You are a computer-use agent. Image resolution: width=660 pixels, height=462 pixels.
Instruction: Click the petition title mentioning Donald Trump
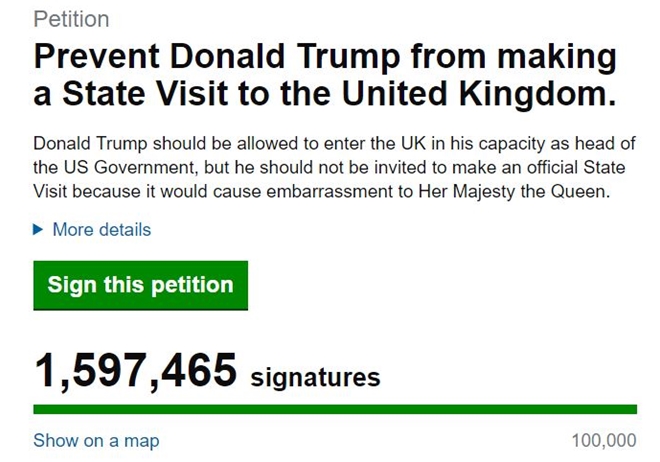(x=325, y=74)
